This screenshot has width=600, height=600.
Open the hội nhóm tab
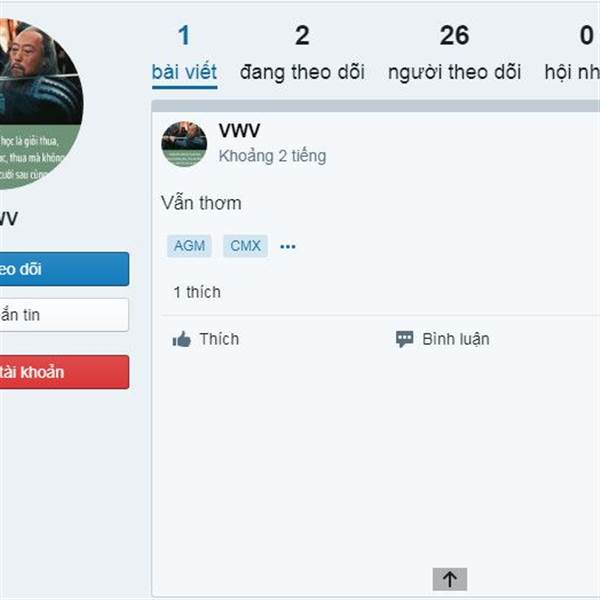(572, 54)
